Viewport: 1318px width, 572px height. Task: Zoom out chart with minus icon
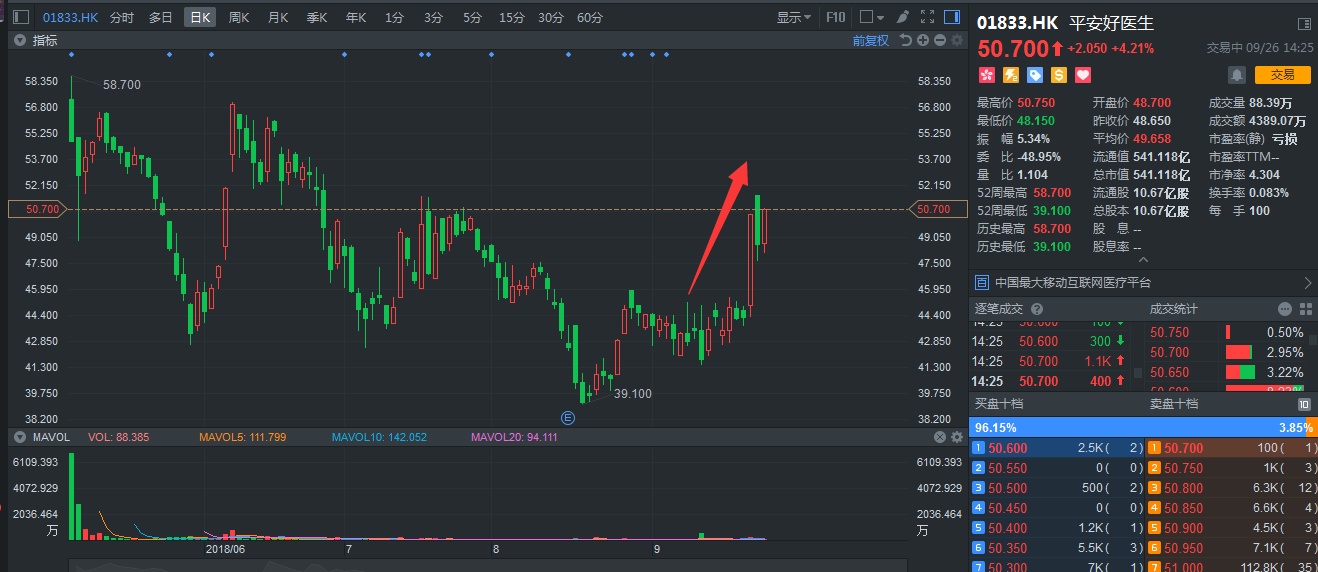940,40
